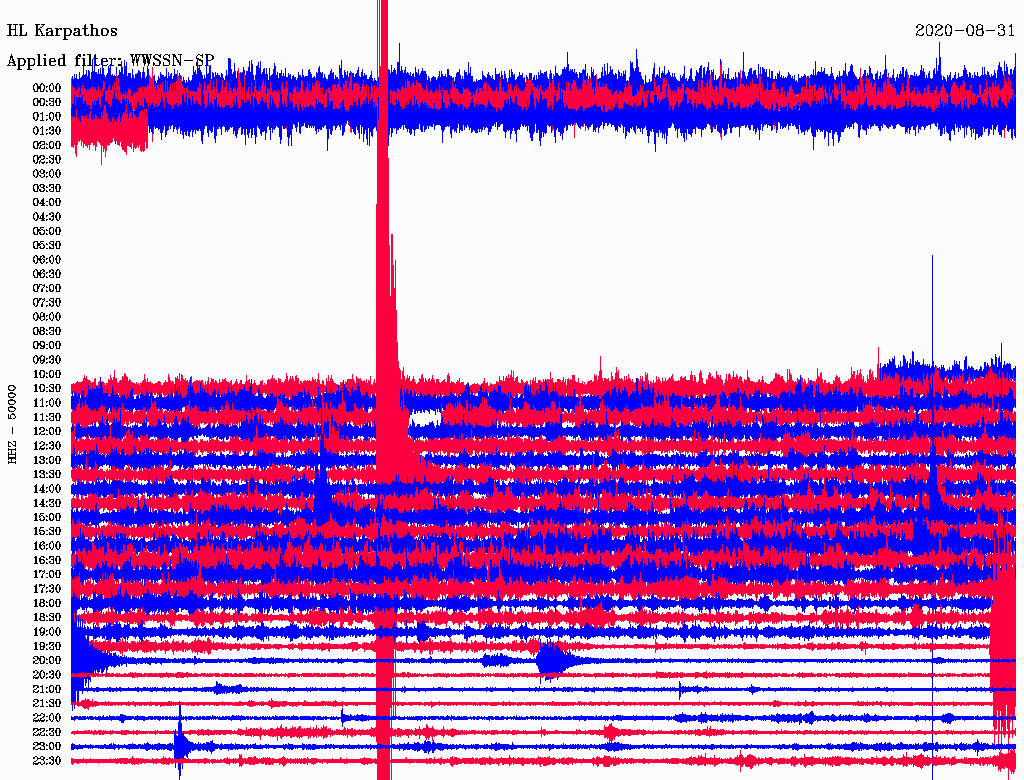This screenshot has width=1024, height=780.
Task: Select the '10:30' time label
Action: click(x=47, y=389)
